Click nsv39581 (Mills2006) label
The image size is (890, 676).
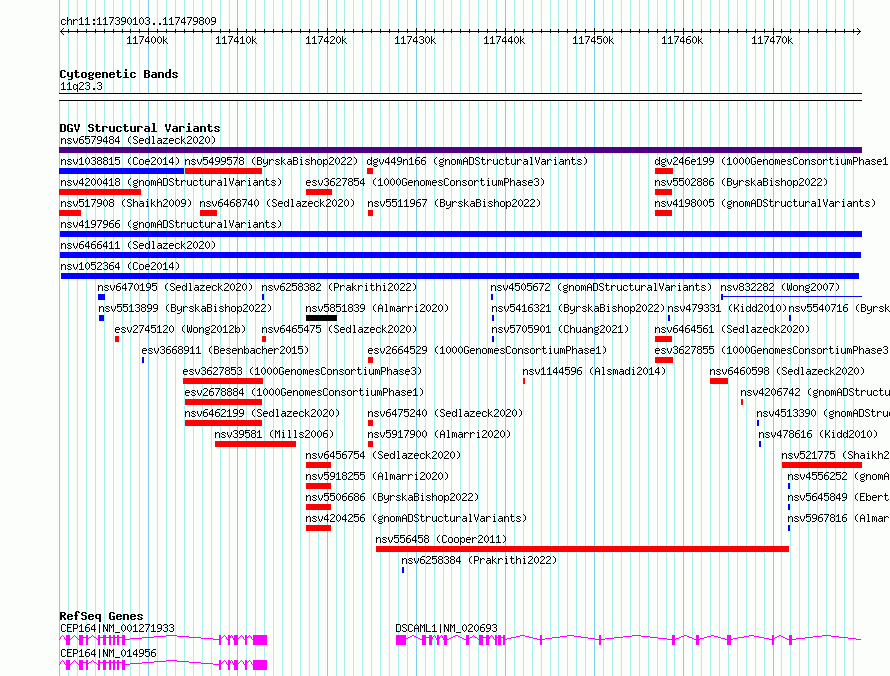click(x=275, y=434)
